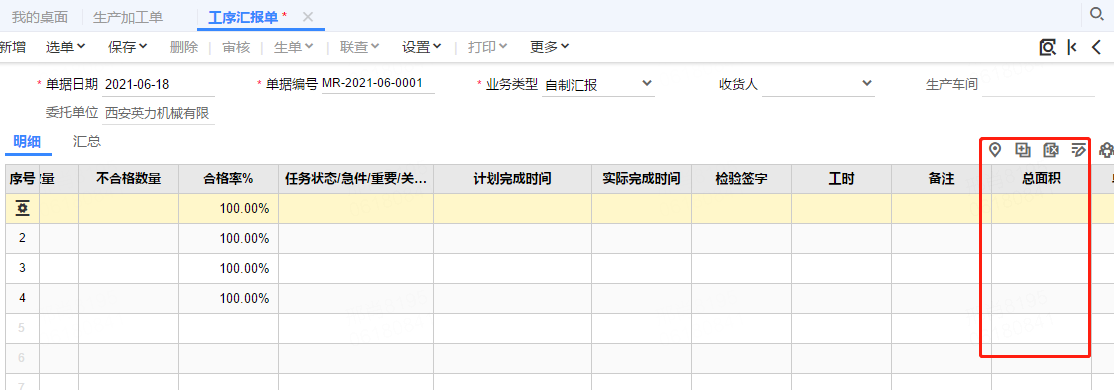Screen dimensions: 1114x390
Task: Click the 总面积 column header
Action: point(1042,179)
